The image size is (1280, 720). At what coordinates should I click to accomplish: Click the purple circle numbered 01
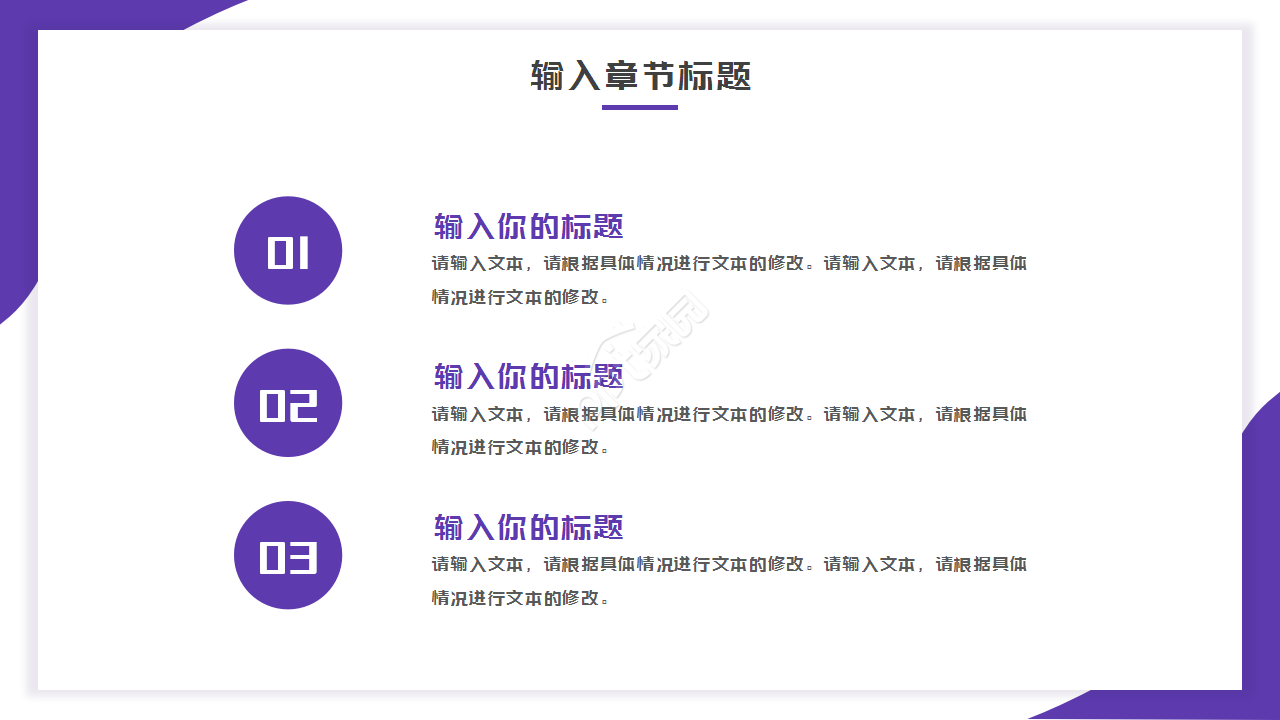(288, 251)
